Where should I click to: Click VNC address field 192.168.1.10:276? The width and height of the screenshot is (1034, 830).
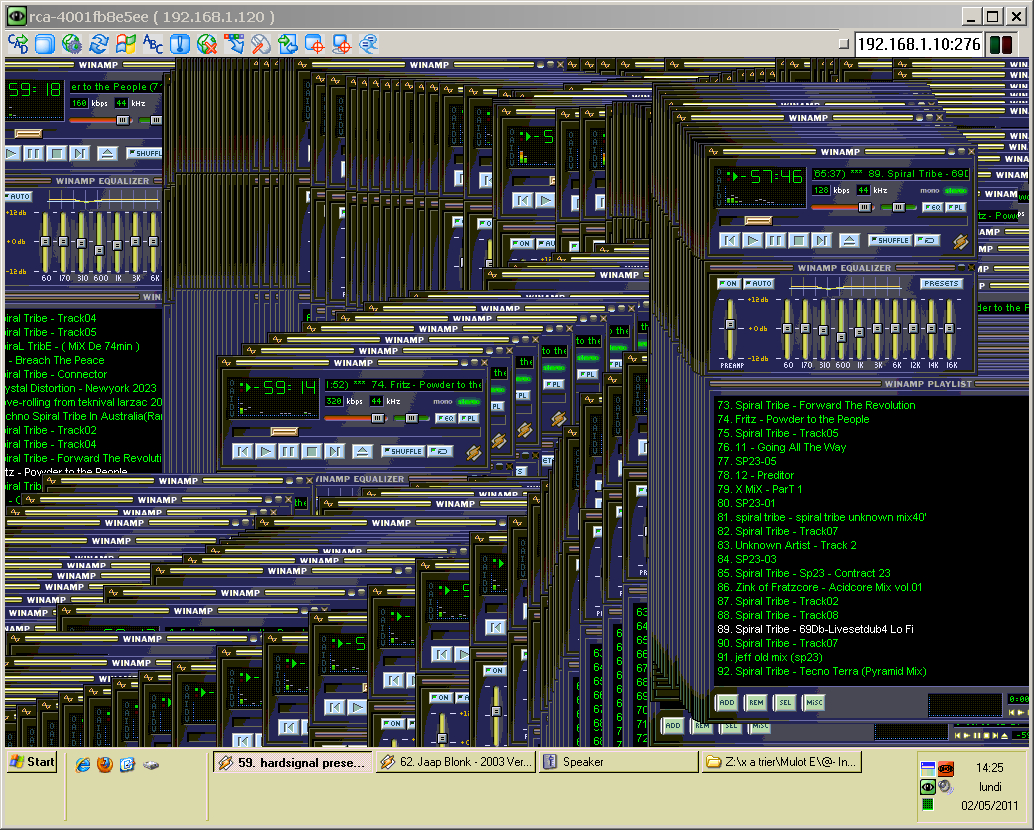point(919,44)
